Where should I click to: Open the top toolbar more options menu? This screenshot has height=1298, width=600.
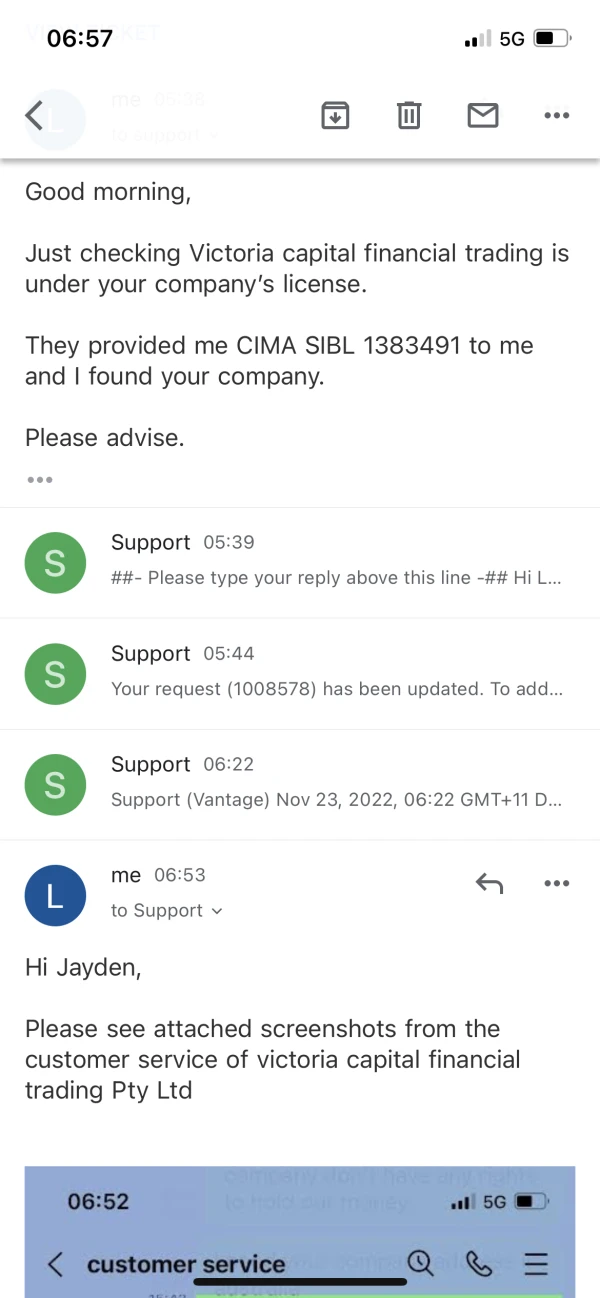pyautogui.click(x=556, y=116)
